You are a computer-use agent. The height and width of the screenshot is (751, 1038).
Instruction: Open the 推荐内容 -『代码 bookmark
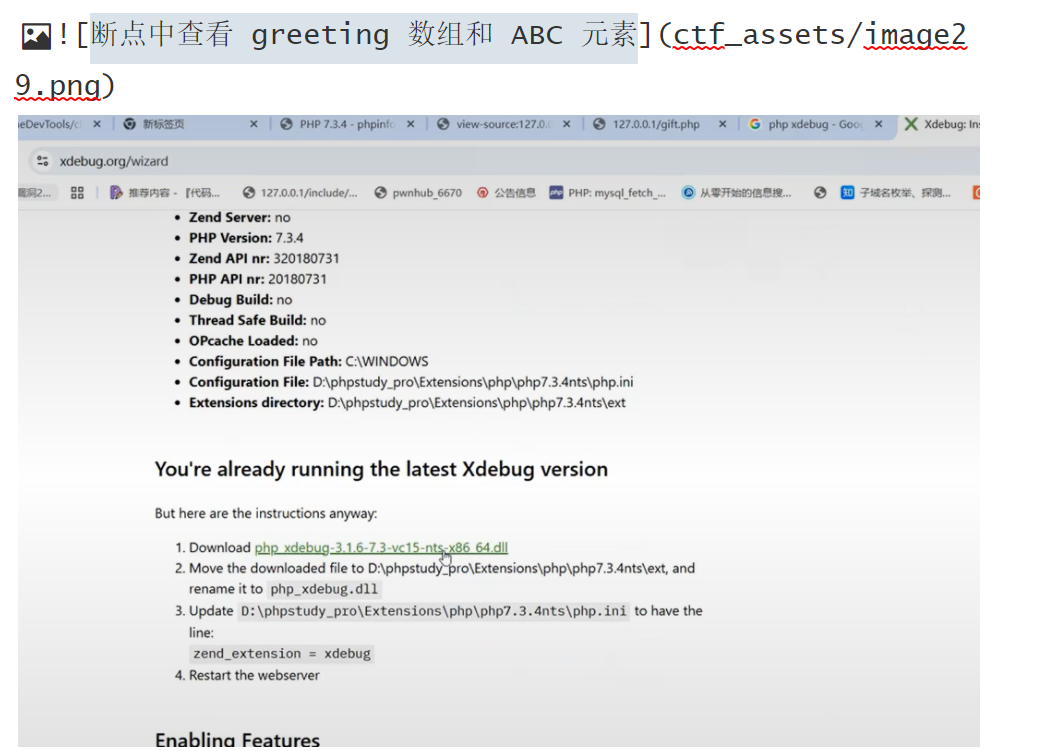(165, 193)
